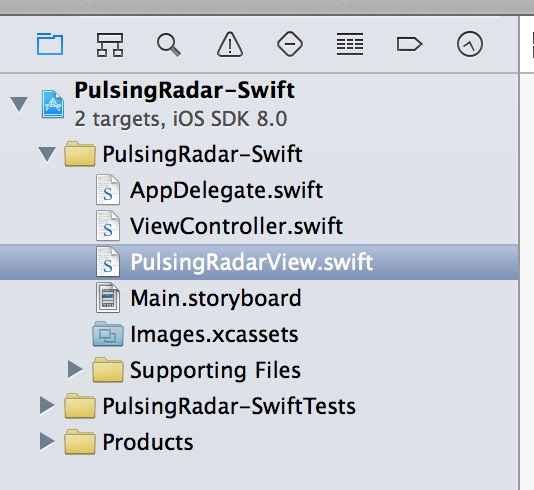Show the Debug navigator lines icon
Image resolution: width=534 pixels, height=490 pixels.
point(350,44)
